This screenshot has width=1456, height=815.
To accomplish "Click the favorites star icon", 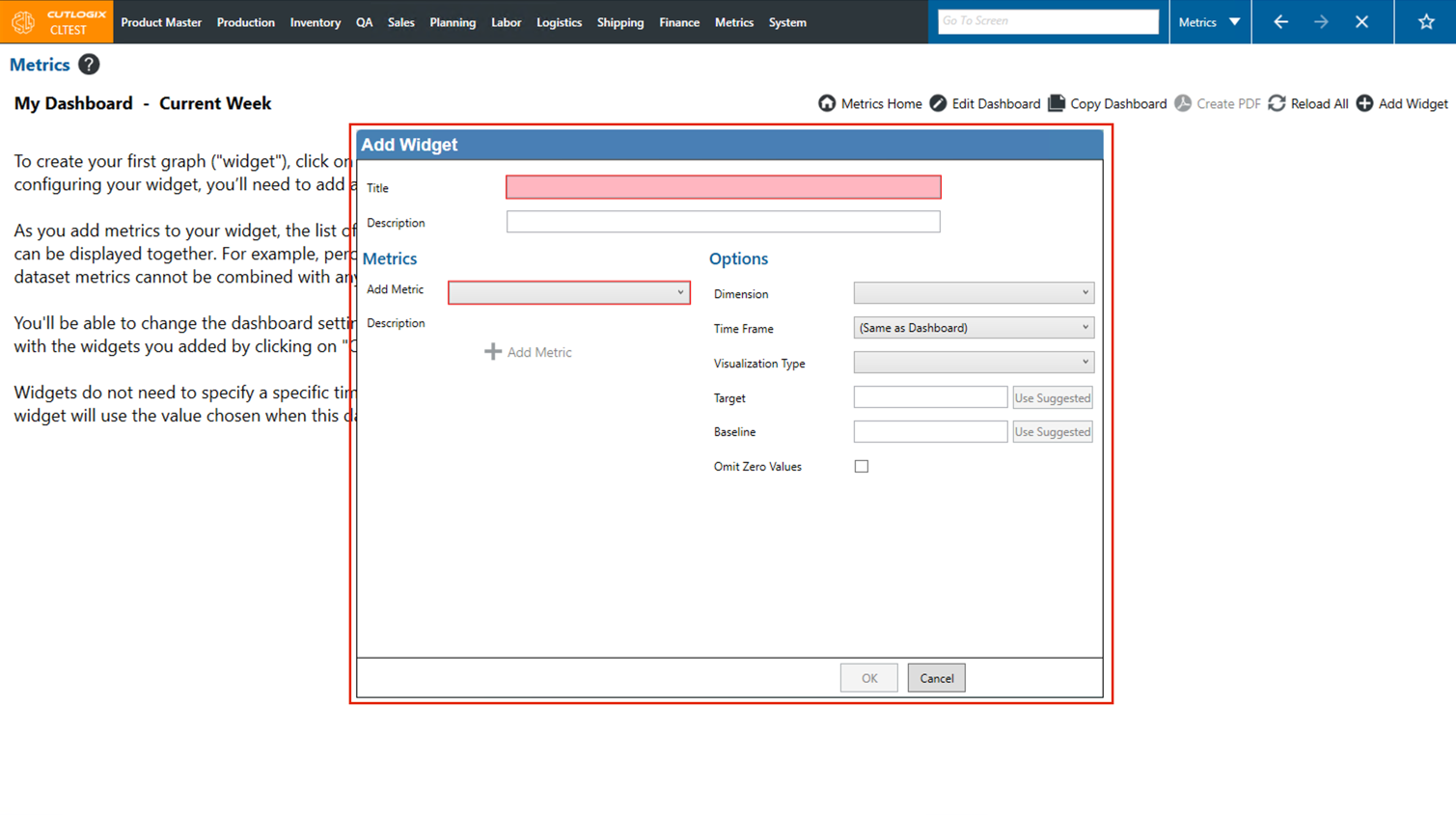I will (1425, 22).
